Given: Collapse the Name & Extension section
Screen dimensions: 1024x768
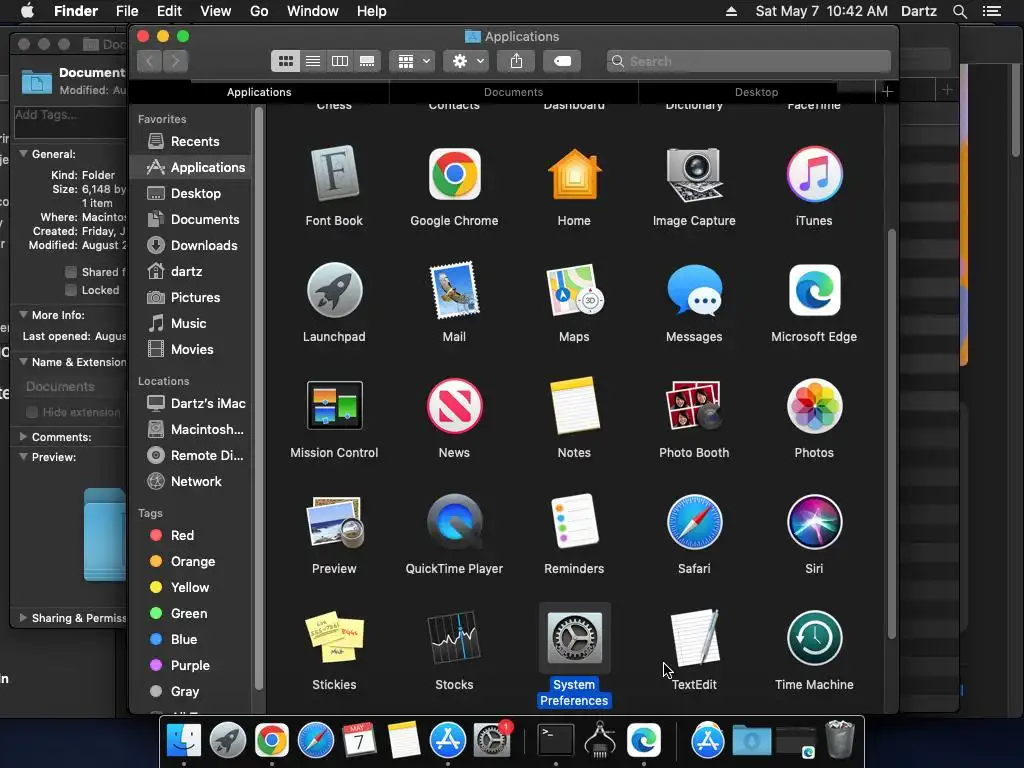Looking at the screenshot, I should pos(24,362).
